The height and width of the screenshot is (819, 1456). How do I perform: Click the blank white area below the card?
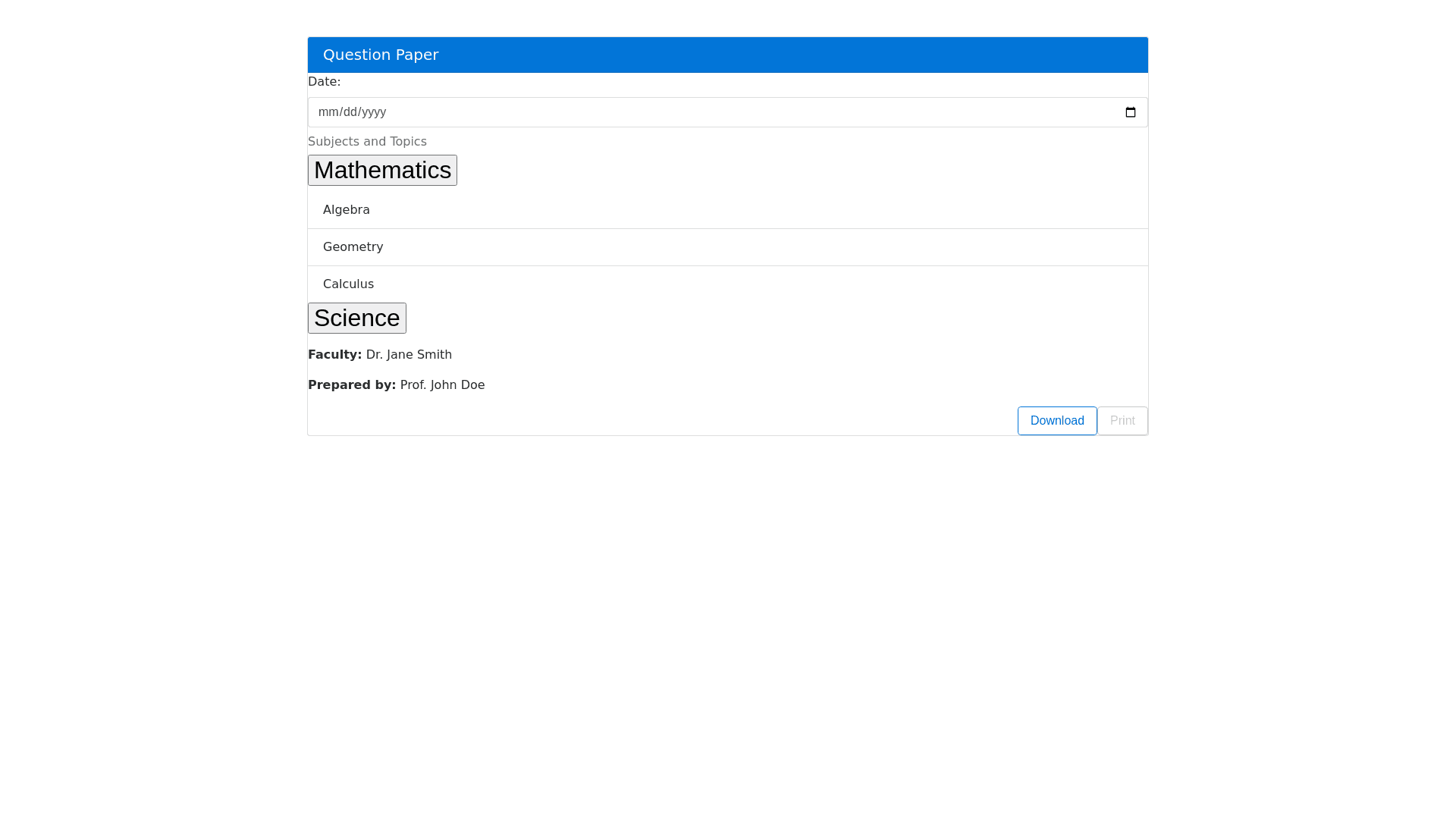point(728,607)
